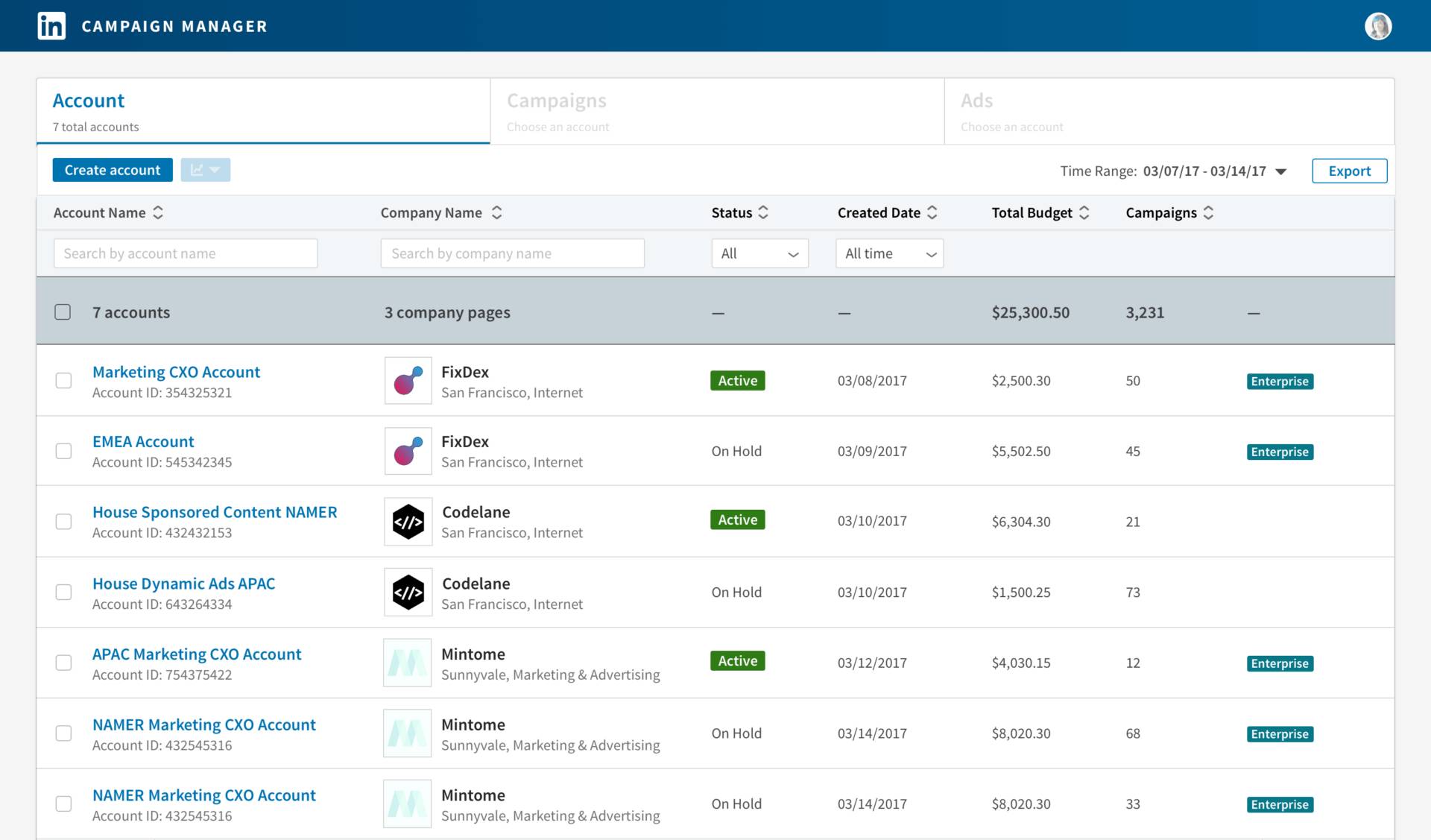This screenshot has height=840, width=1431.
Task: Click the Create account button
Action: [x=112, y=170]
